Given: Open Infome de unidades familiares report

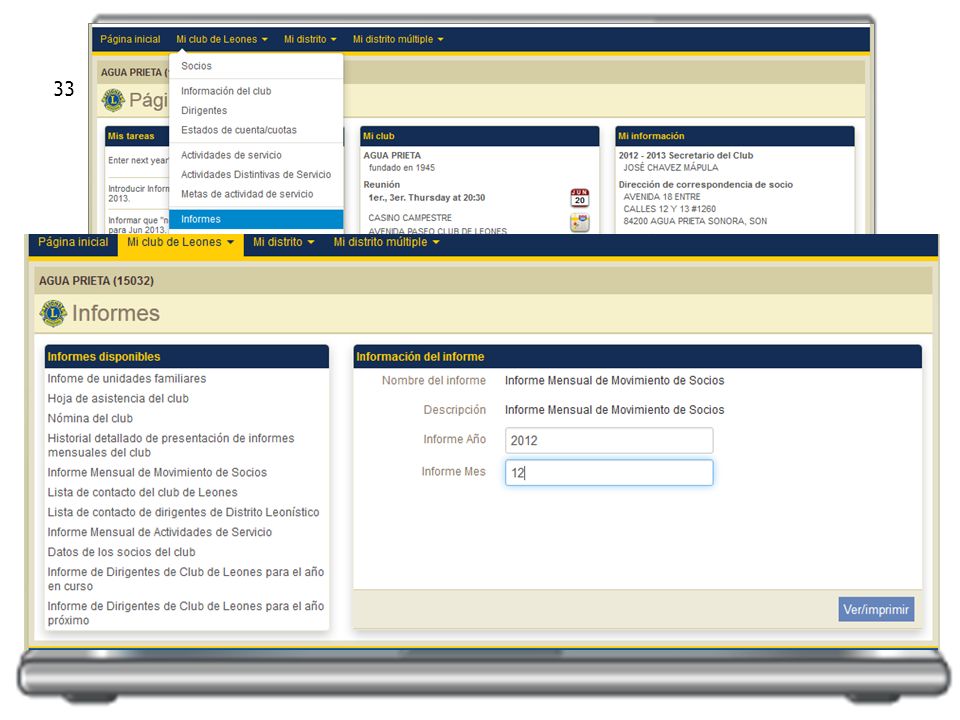Looking at the screenshot, I should click(127, 379).
